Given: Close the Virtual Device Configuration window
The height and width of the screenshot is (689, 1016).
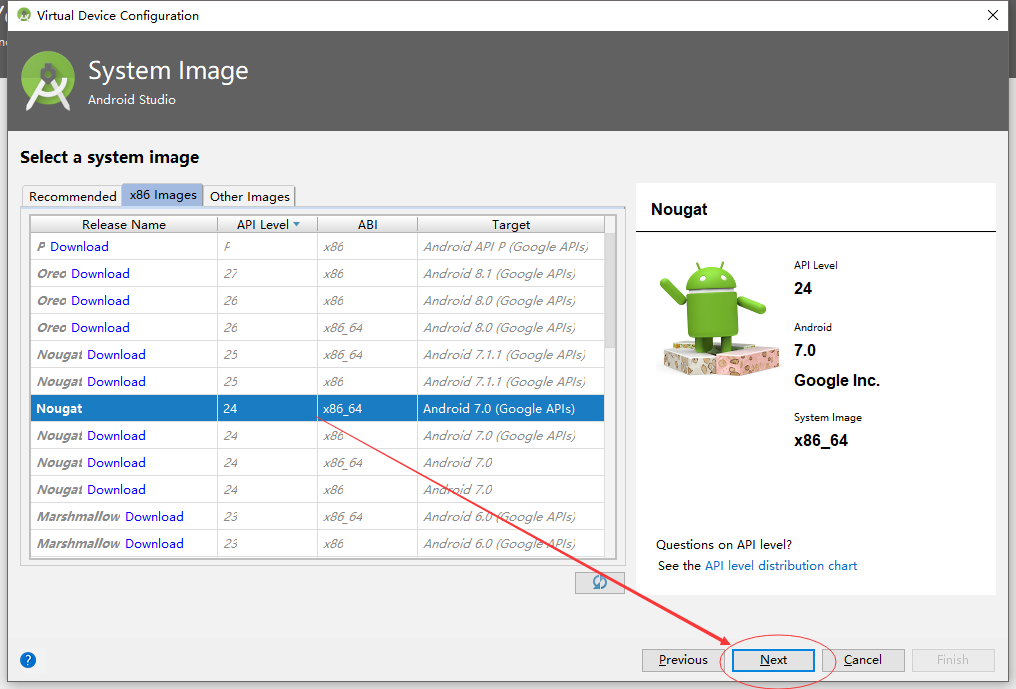Looking at the screenshot, I should point(992,15).
